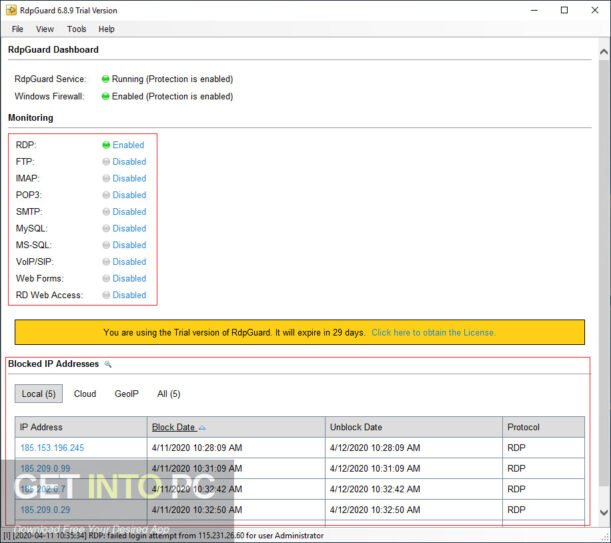
Task: Select unblock date 4/12/2020 10:31:09 AM cell
Action: click(414, 469)
